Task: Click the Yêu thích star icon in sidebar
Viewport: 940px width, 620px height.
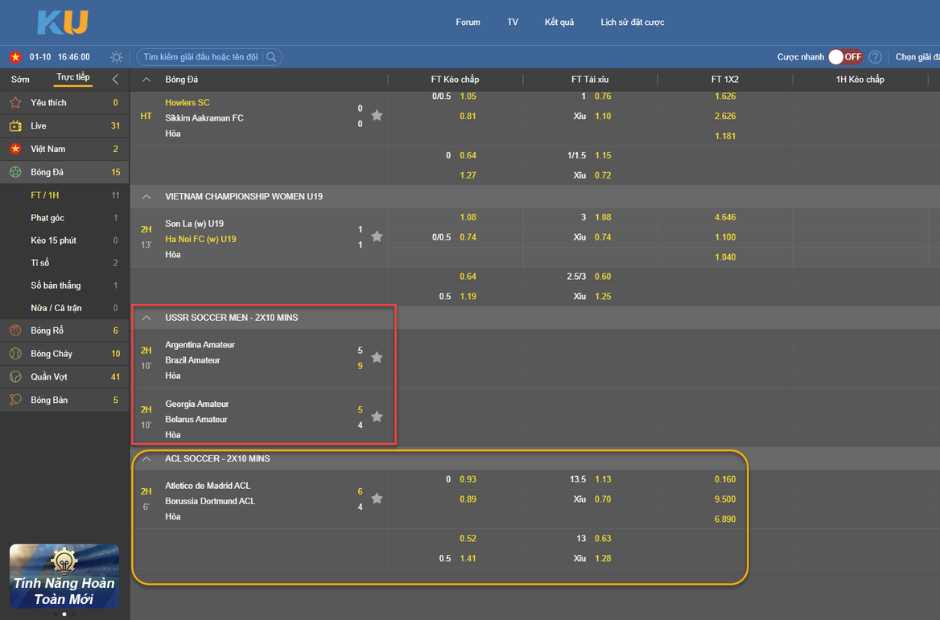Action: [16, 103]
